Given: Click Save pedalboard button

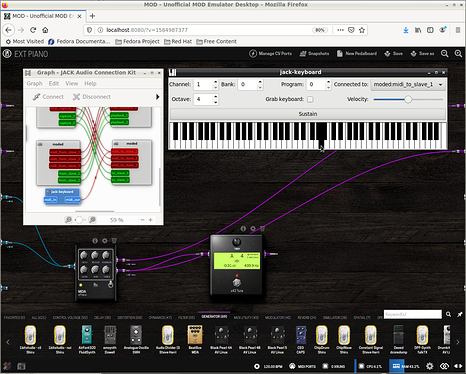Looking at the screenshot, I should coord(393,54).
